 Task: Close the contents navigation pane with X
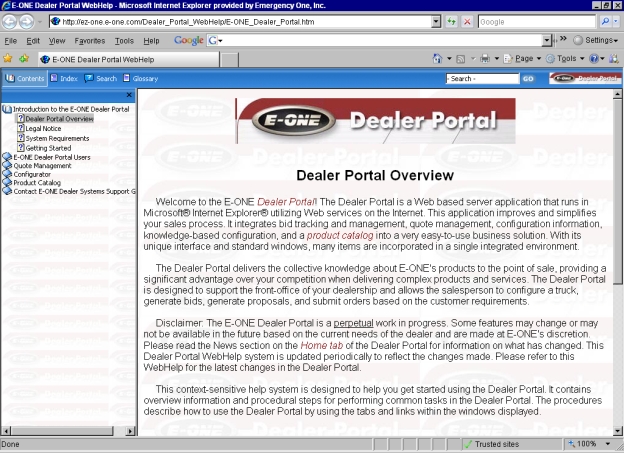coord(129,95)
